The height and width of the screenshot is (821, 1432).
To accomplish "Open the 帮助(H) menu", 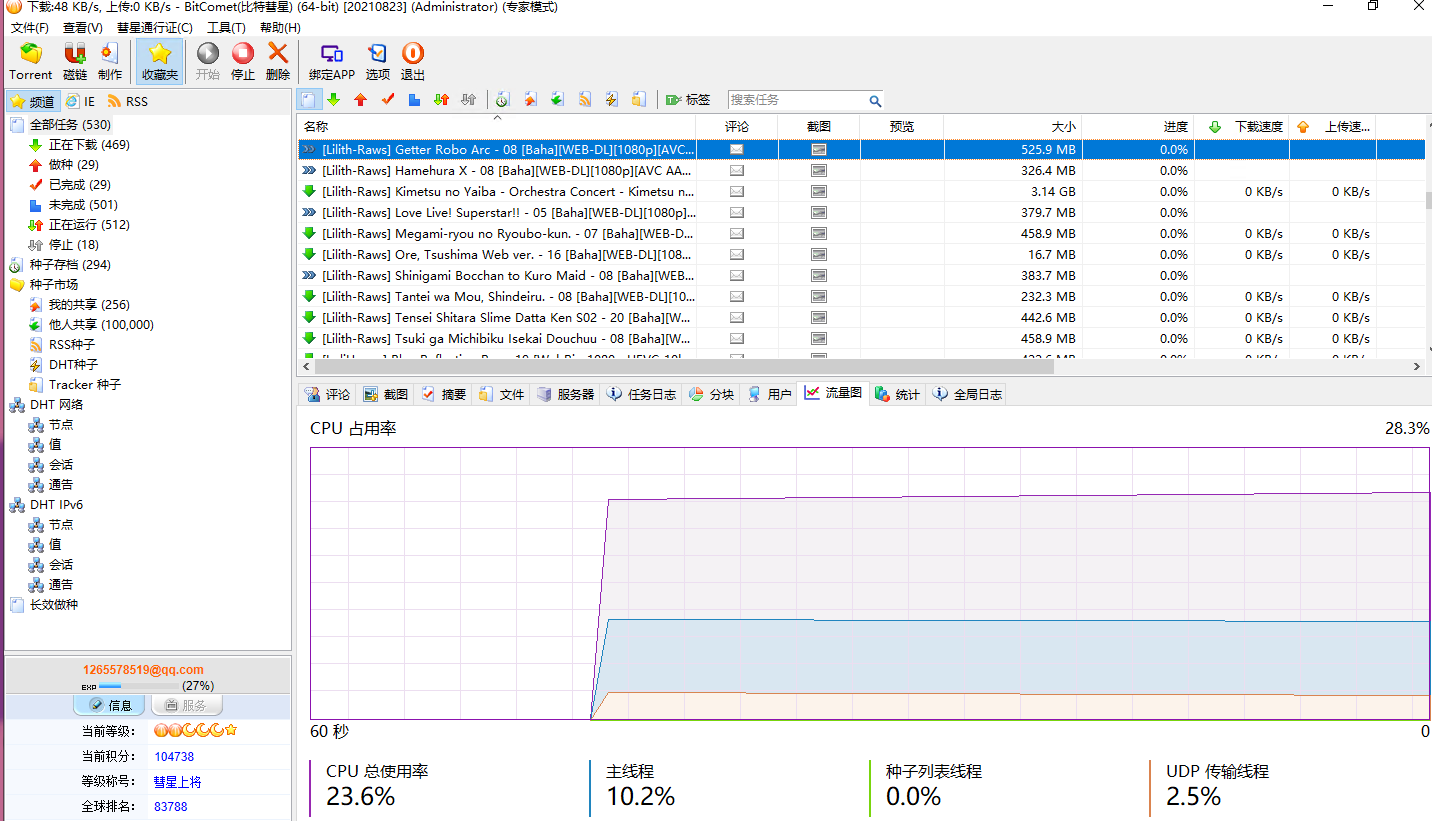I will (280, 27).
